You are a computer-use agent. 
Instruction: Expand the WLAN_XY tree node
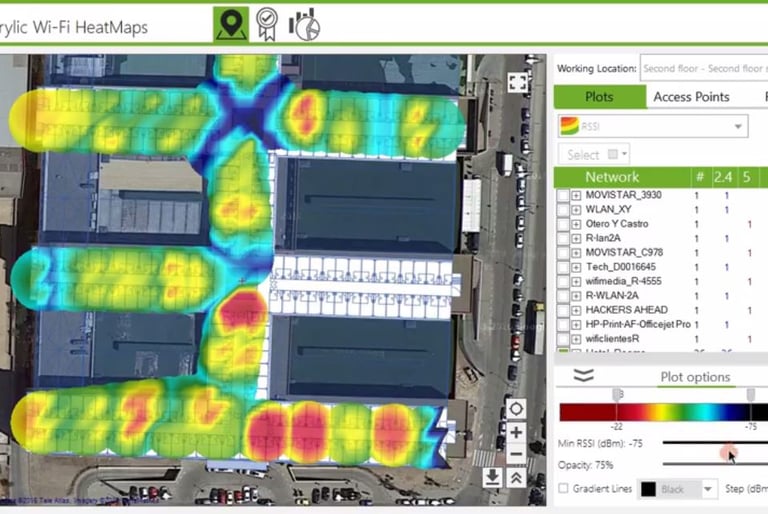pos(576,210)
